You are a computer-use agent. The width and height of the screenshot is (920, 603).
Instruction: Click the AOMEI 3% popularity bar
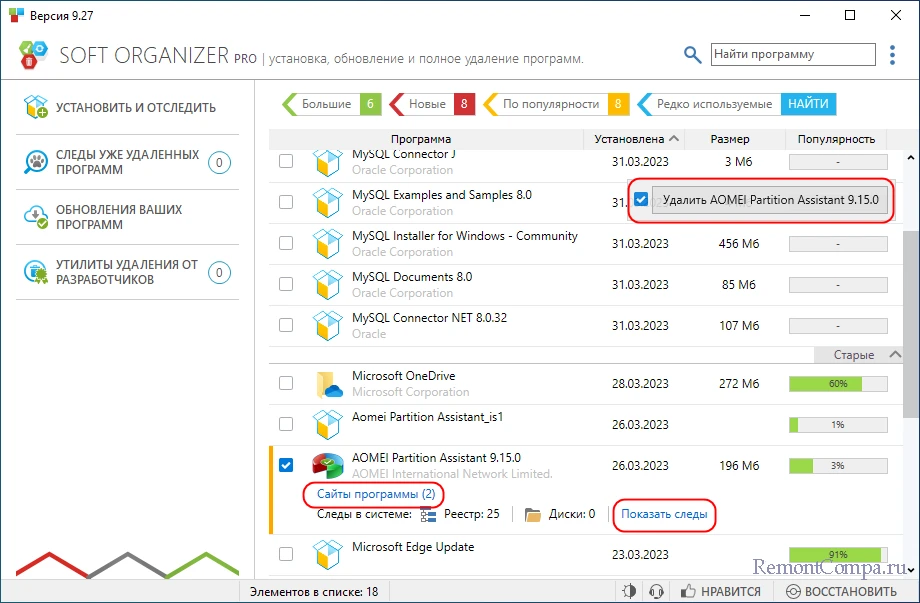pyautogui.click(x=838, y=466)
